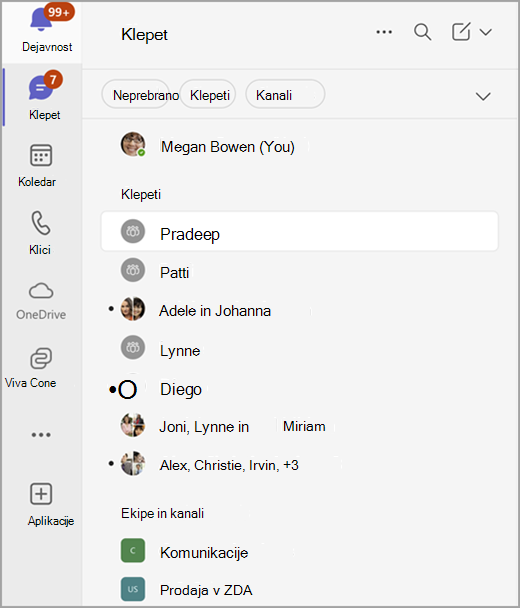Click the Klepet panel title

[x=144, y=35]
